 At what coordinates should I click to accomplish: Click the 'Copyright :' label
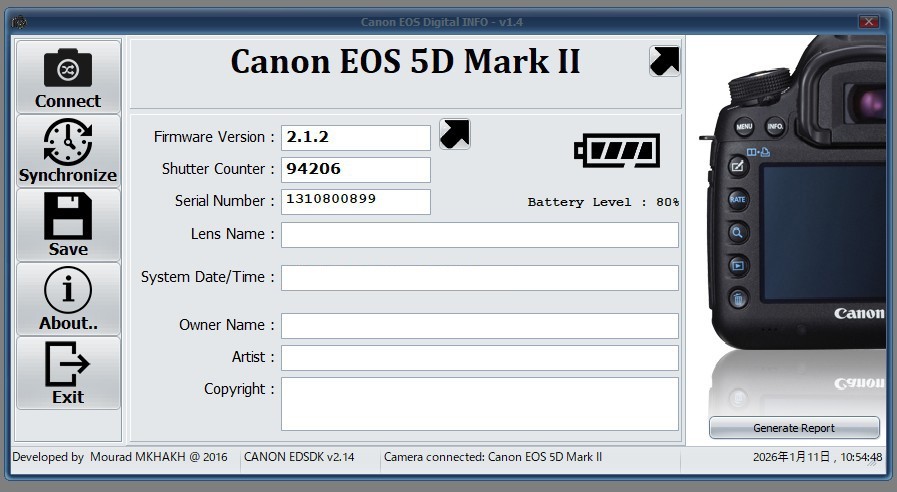[239, 390]
